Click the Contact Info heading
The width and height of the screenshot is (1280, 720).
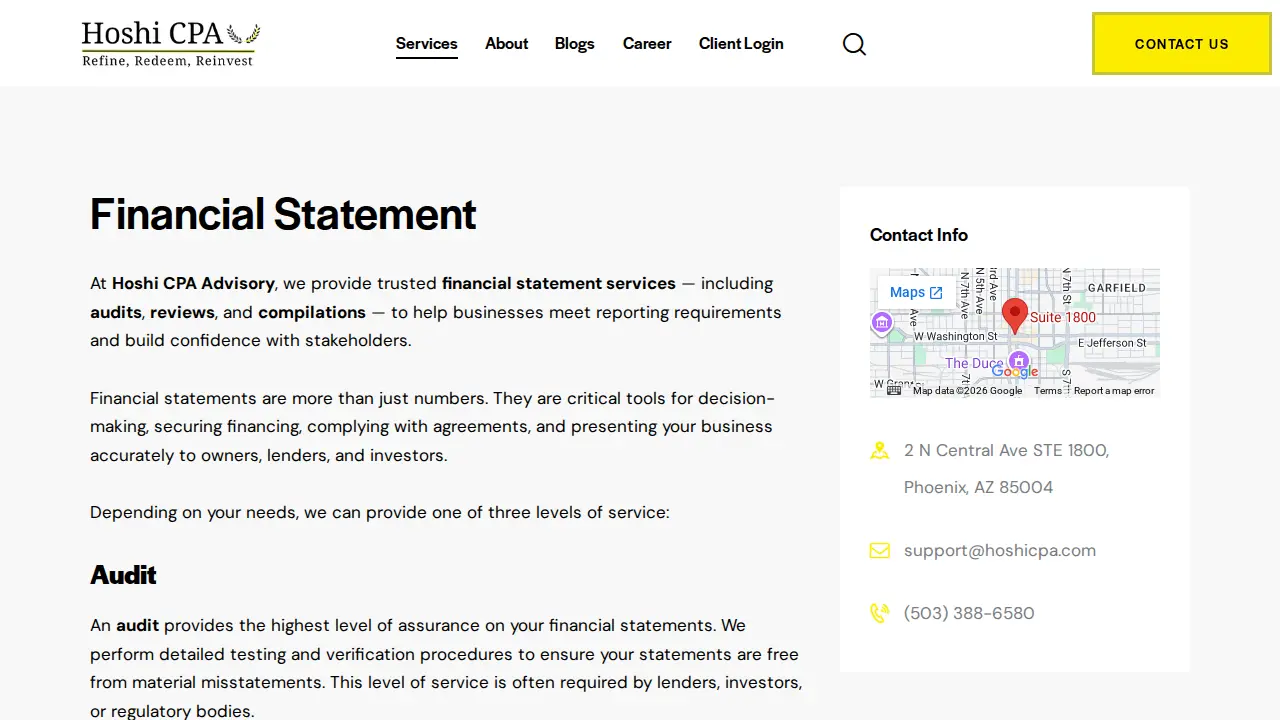click(x=919, y=235)
